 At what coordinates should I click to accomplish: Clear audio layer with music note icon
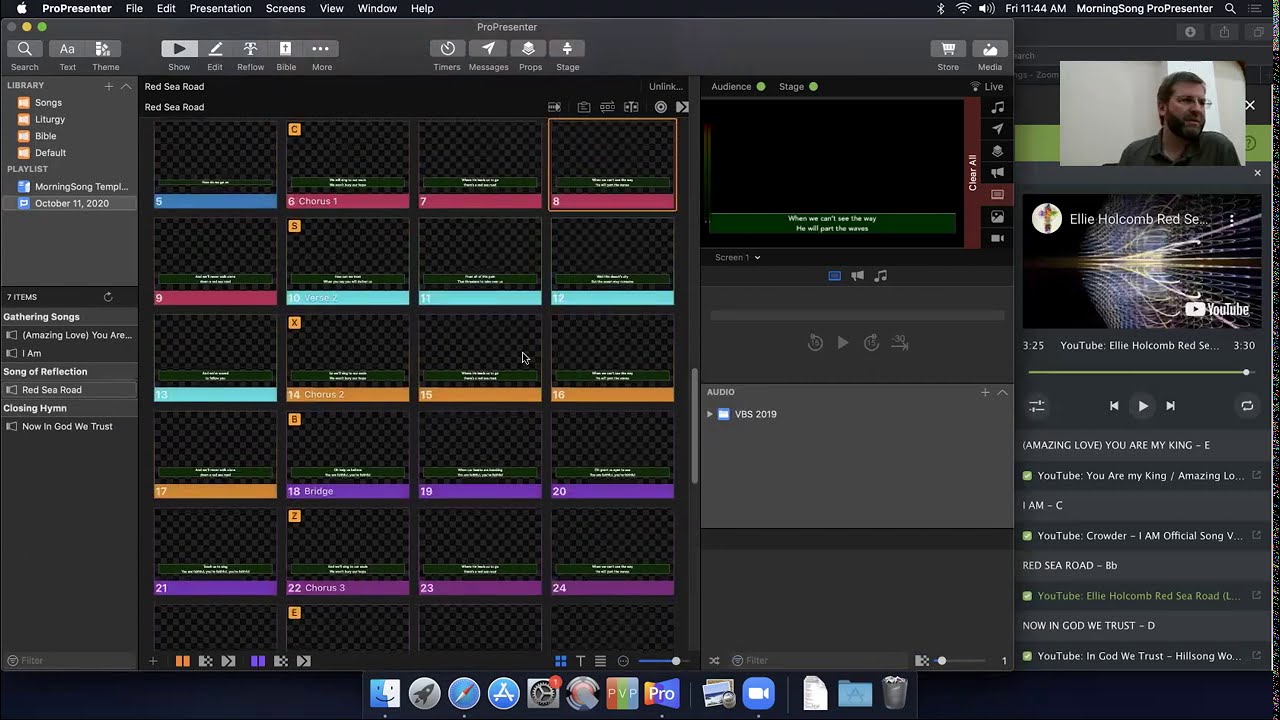pos(997,107)
